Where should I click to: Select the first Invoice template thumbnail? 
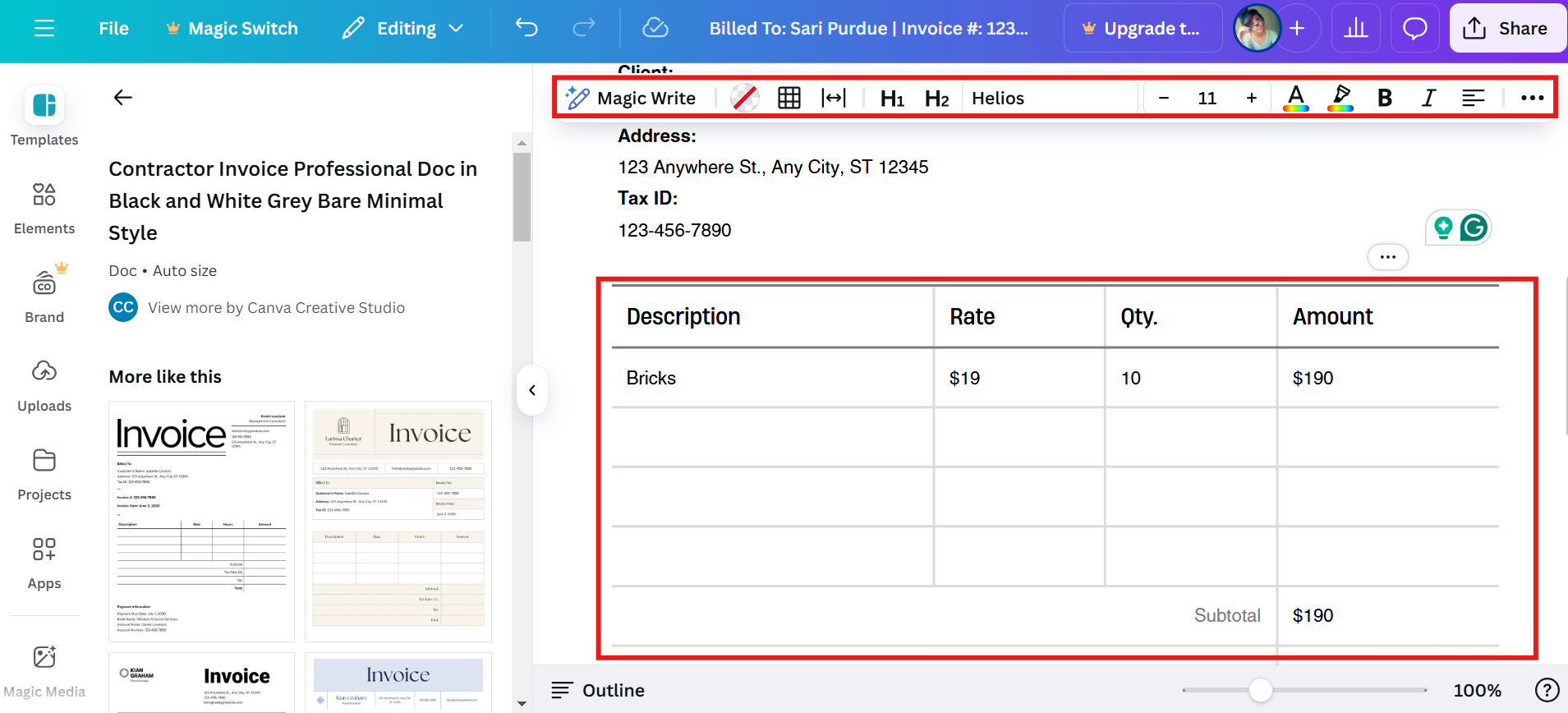click(201, 521)
